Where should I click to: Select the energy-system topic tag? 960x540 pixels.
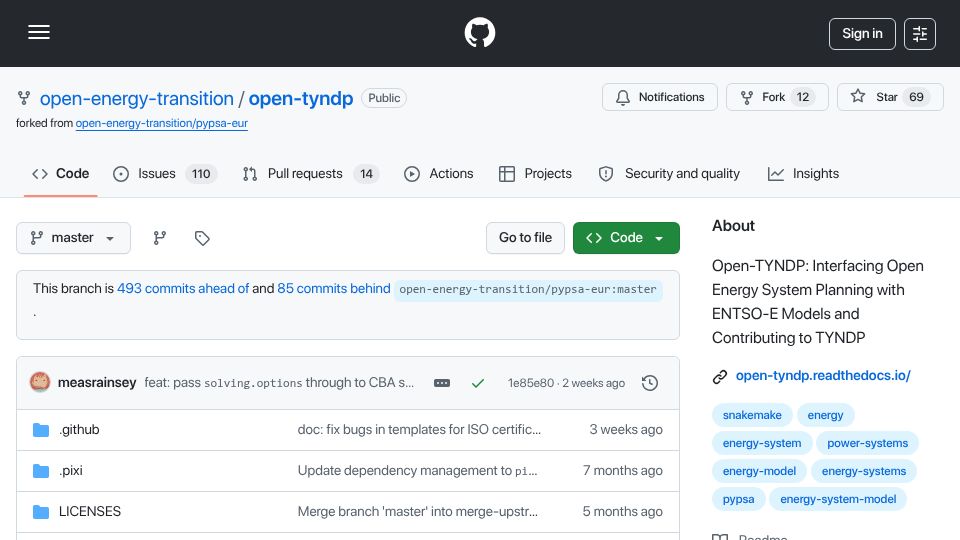tap(762, 443)
